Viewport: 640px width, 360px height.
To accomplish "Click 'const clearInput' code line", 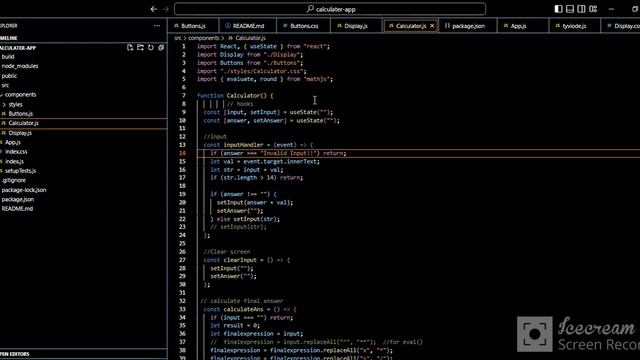I will click(x=247, y=260).
